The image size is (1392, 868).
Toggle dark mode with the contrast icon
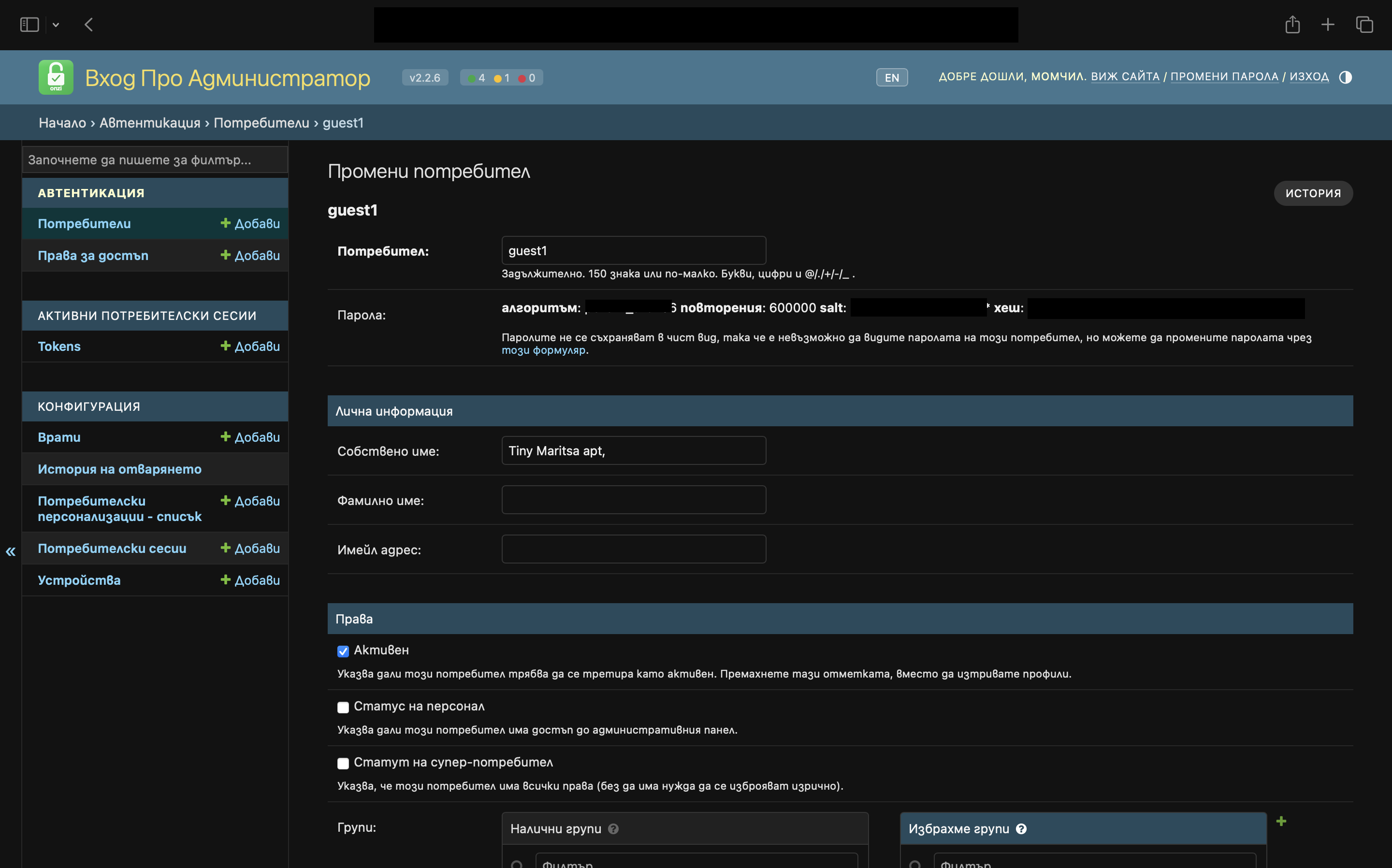coord(1346,77)
